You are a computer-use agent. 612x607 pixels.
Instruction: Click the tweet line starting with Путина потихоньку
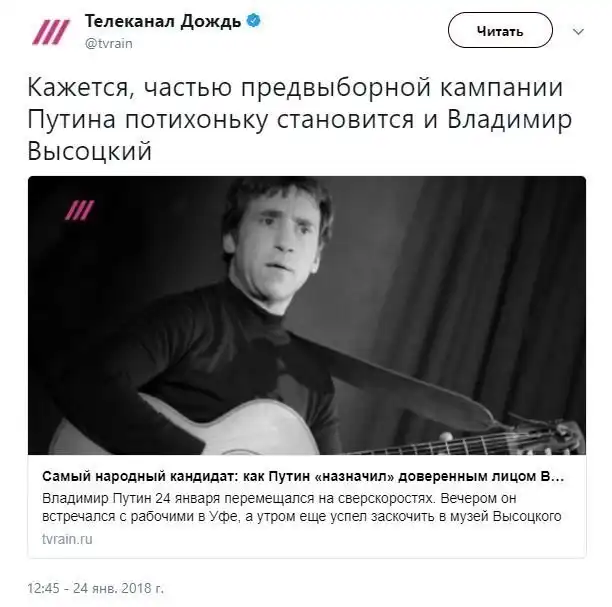(x=299, y=119)
